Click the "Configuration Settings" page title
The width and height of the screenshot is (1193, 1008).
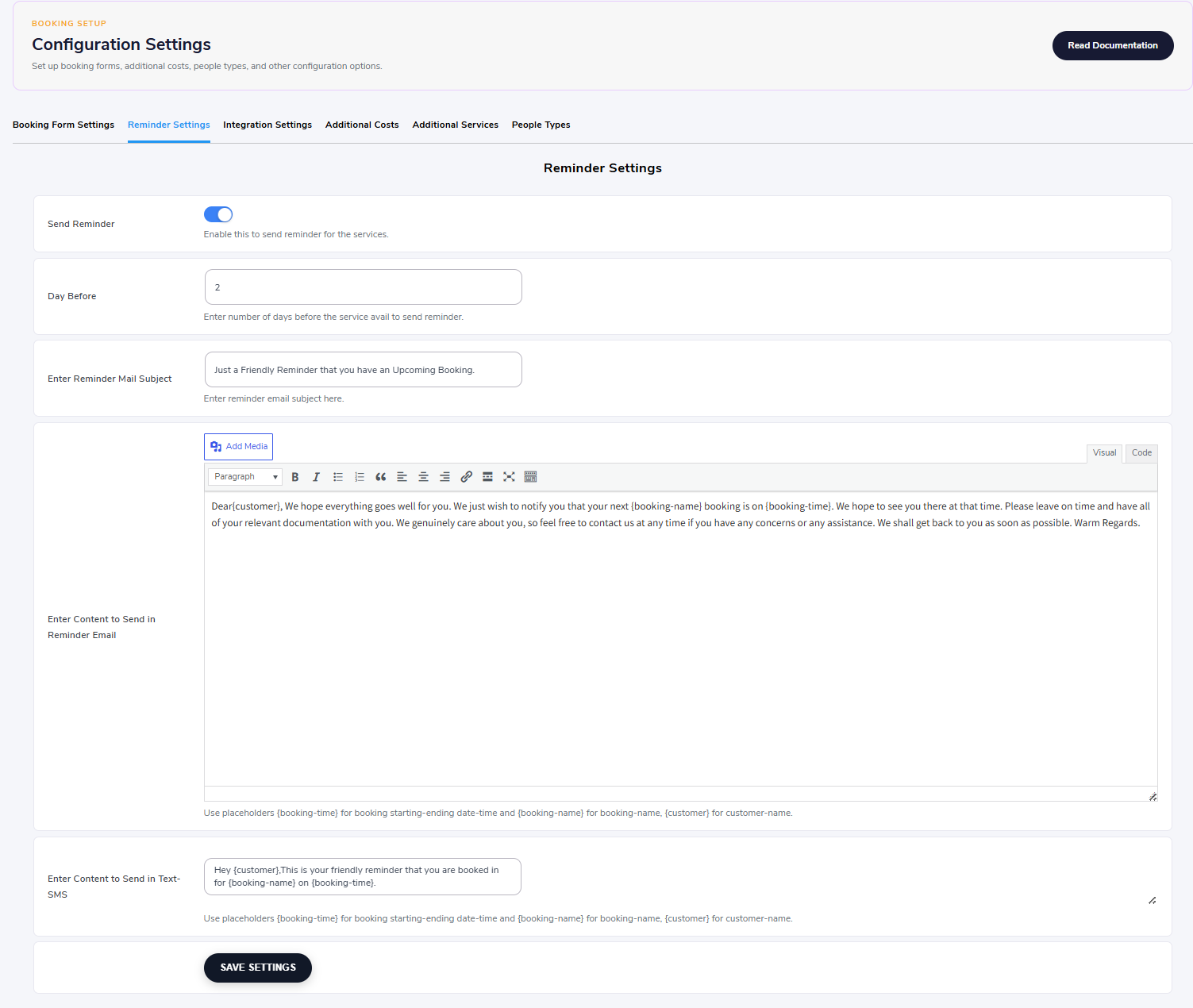click(x=121, y=44)
